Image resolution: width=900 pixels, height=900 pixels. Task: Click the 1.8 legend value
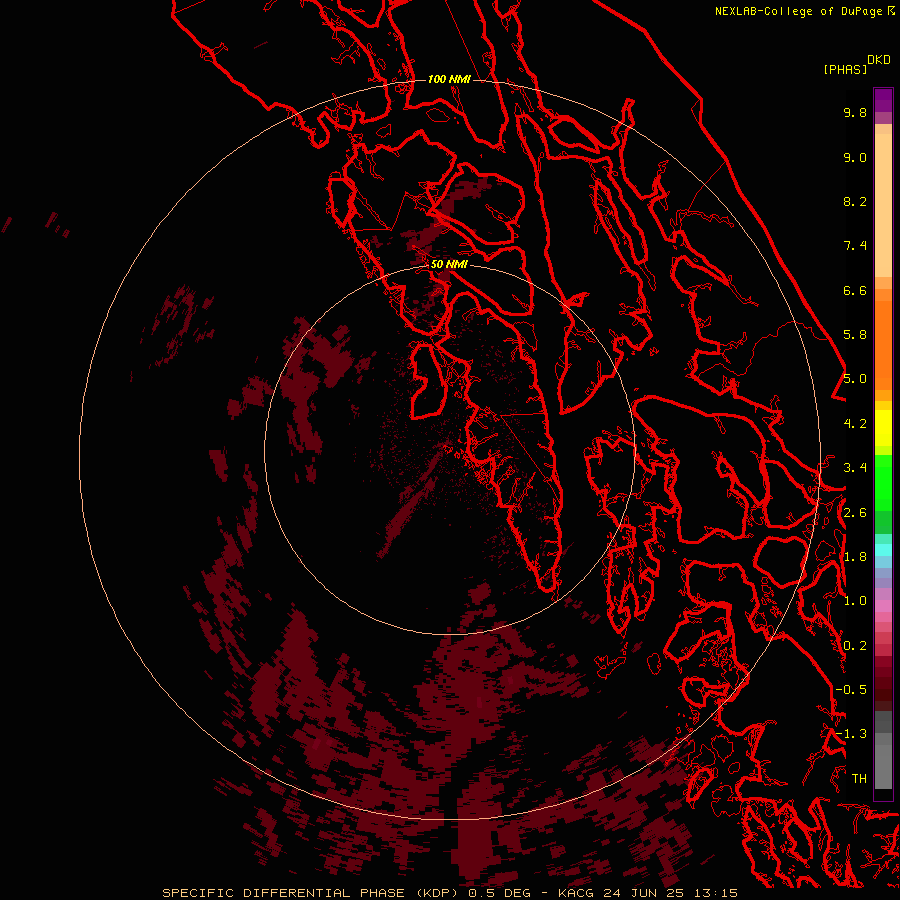[855, 557]
